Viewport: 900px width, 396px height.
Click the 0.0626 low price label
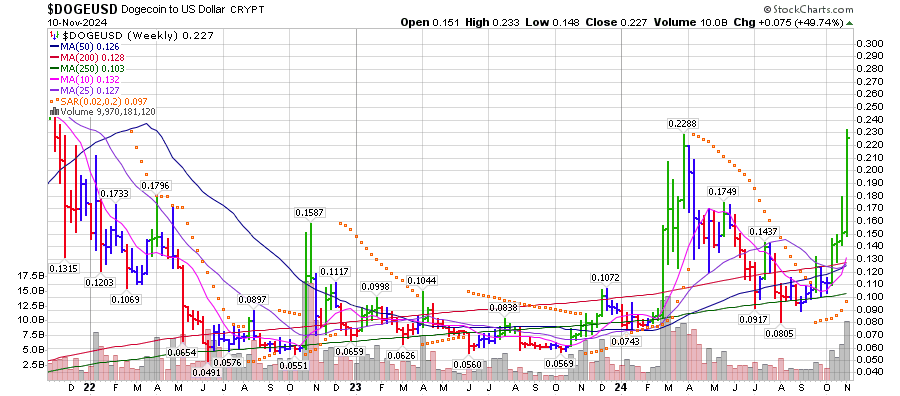point(401,356)
